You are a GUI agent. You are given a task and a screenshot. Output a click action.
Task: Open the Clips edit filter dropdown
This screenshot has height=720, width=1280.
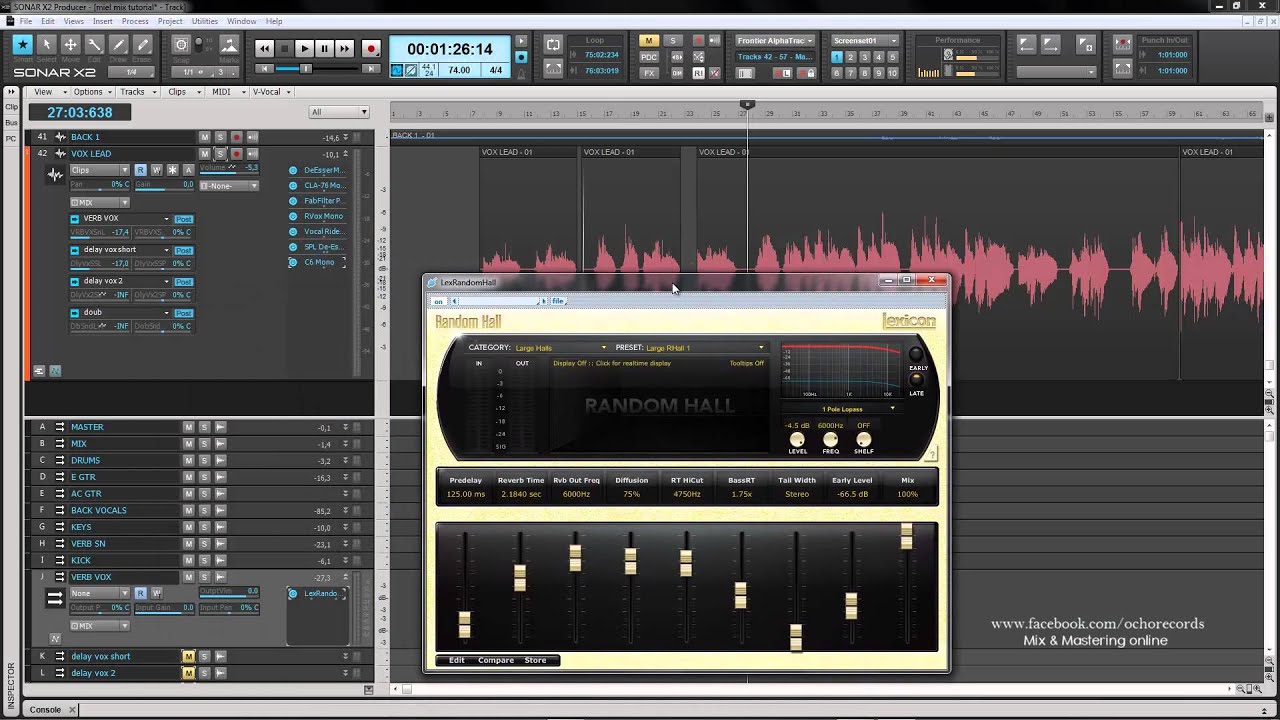click(x=99, y=170)
